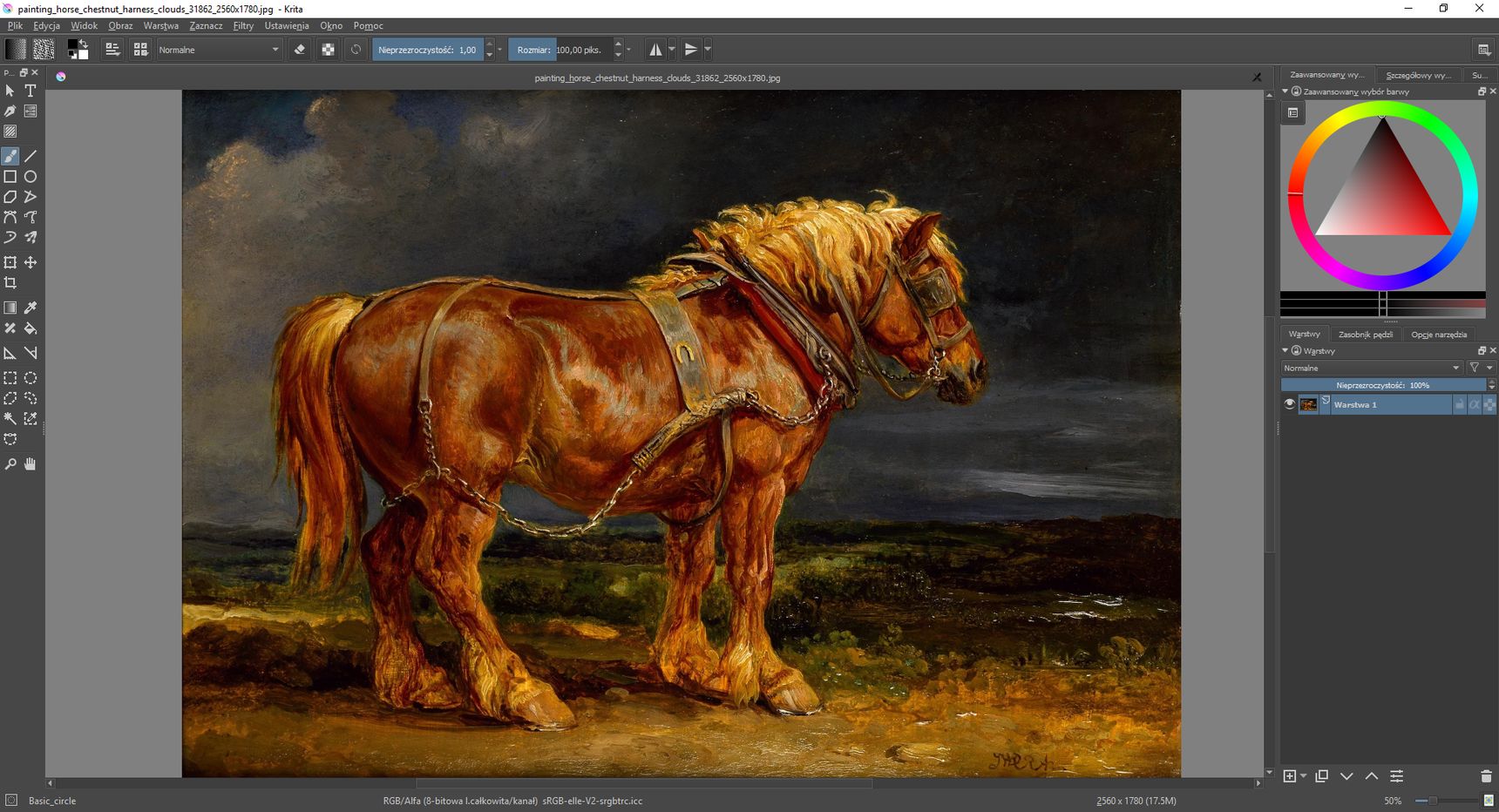Select the Multibrush tool
The height and width of the screenshot is (812, 1499).
(31, 237)
